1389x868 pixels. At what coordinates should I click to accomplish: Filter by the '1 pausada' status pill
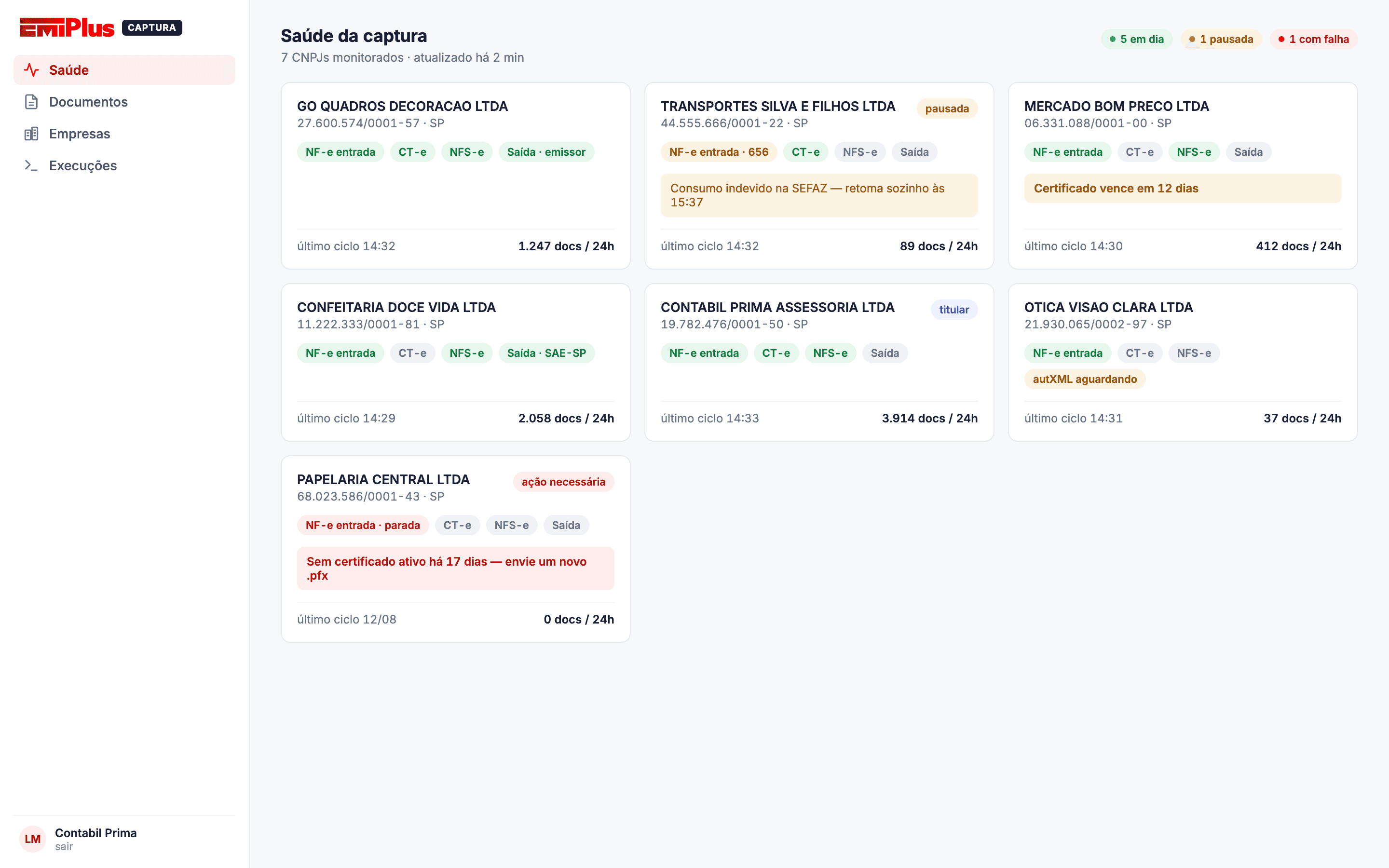(x=1221, y=39)
